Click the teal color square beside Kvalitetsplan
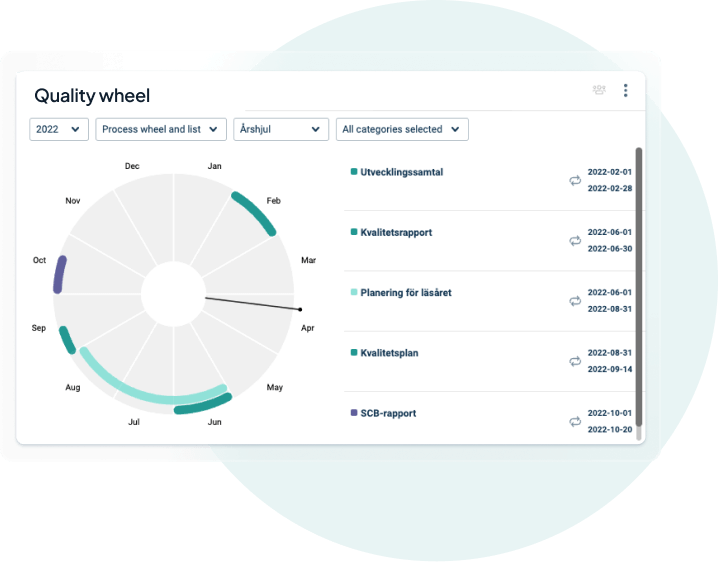Screen dimensions: 718x562 click(354, 353)
